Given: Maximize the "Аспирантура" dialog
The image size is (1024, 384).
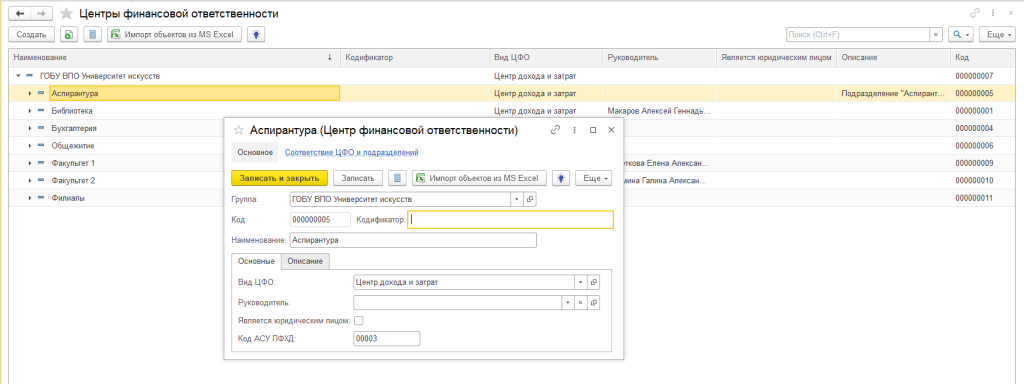Looking at the screenshot, I should click(593, 130).
